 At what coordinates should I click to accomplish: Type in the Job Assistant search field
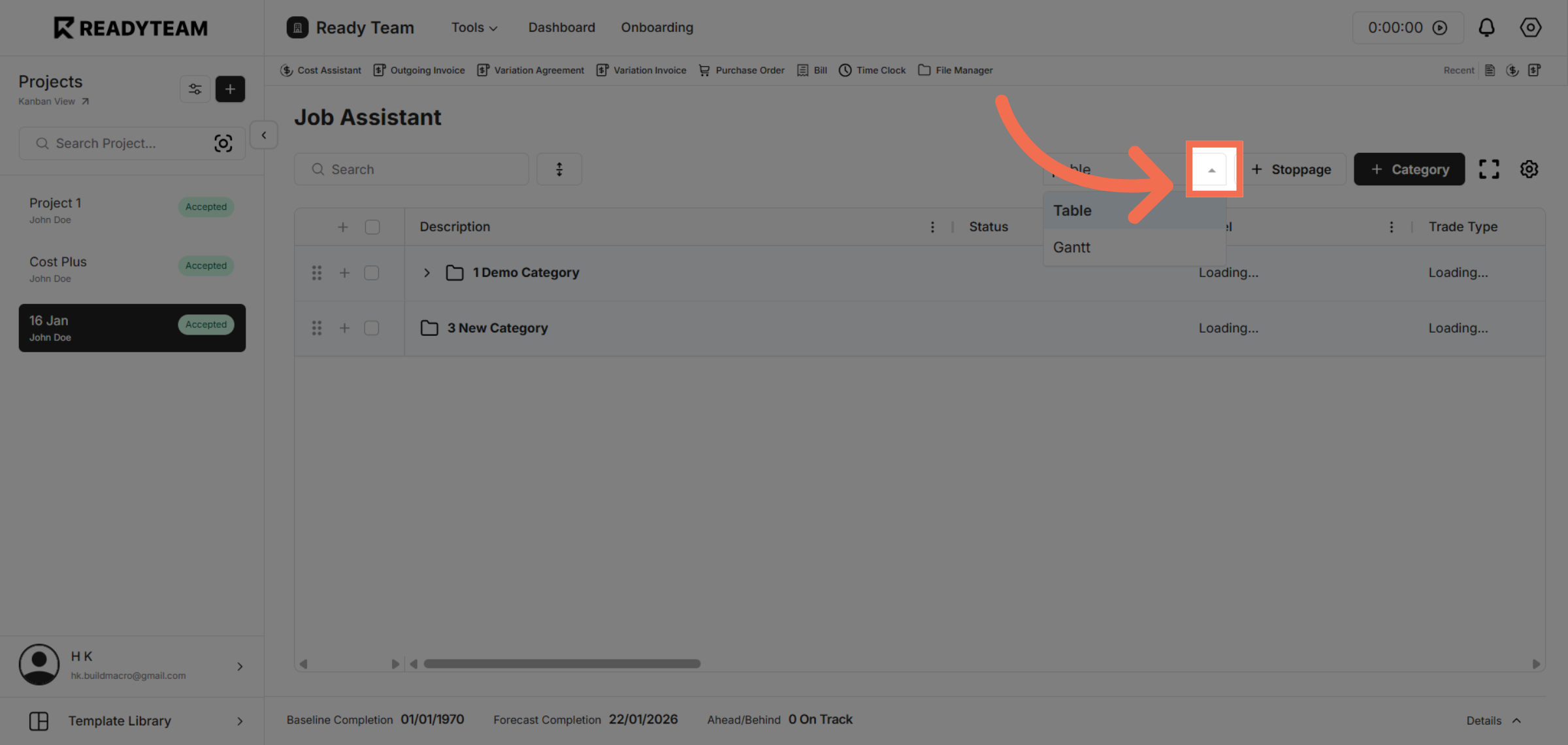(x=412, y=169)
